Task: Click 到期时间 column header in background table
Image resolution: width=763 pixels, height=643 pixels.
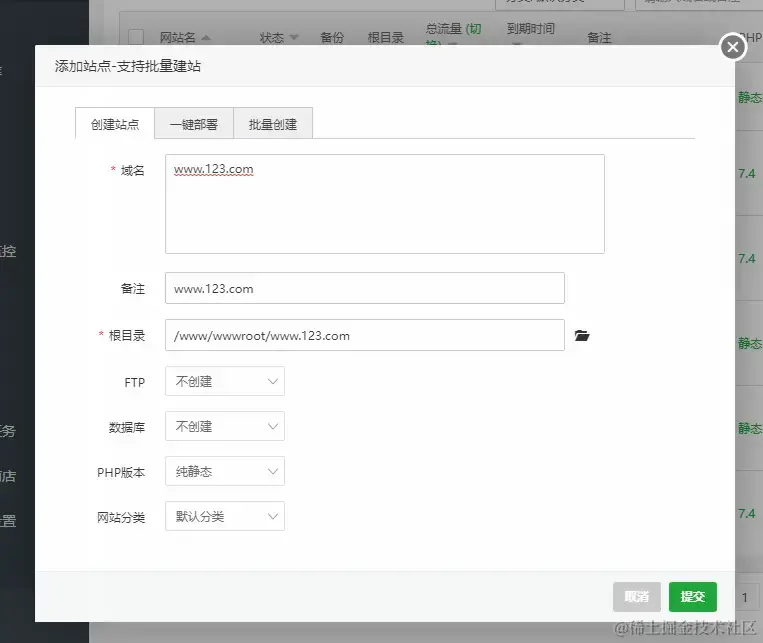Action: [530, 29]
